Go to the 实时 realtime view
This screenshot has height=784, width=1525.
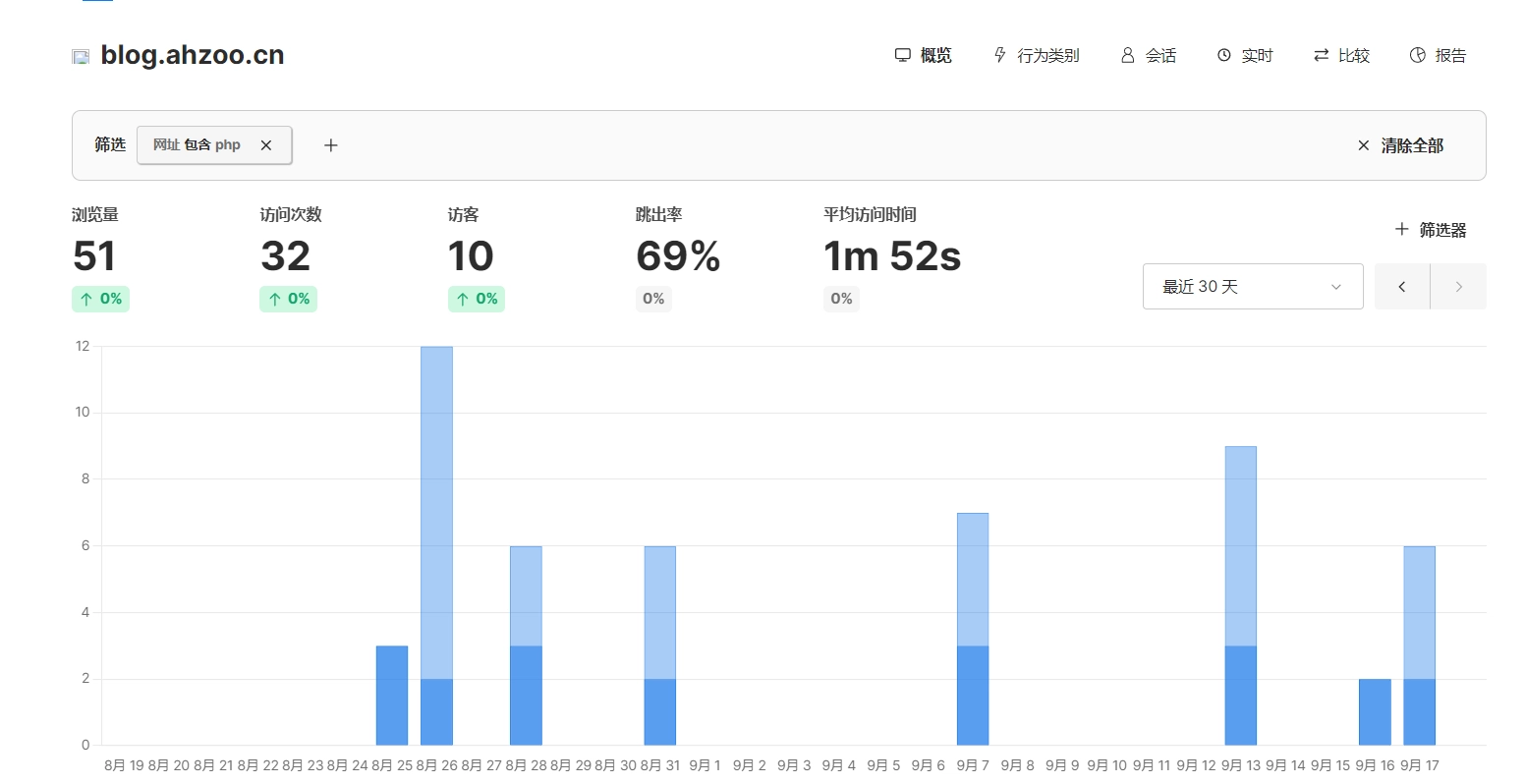pos(1245,56)
